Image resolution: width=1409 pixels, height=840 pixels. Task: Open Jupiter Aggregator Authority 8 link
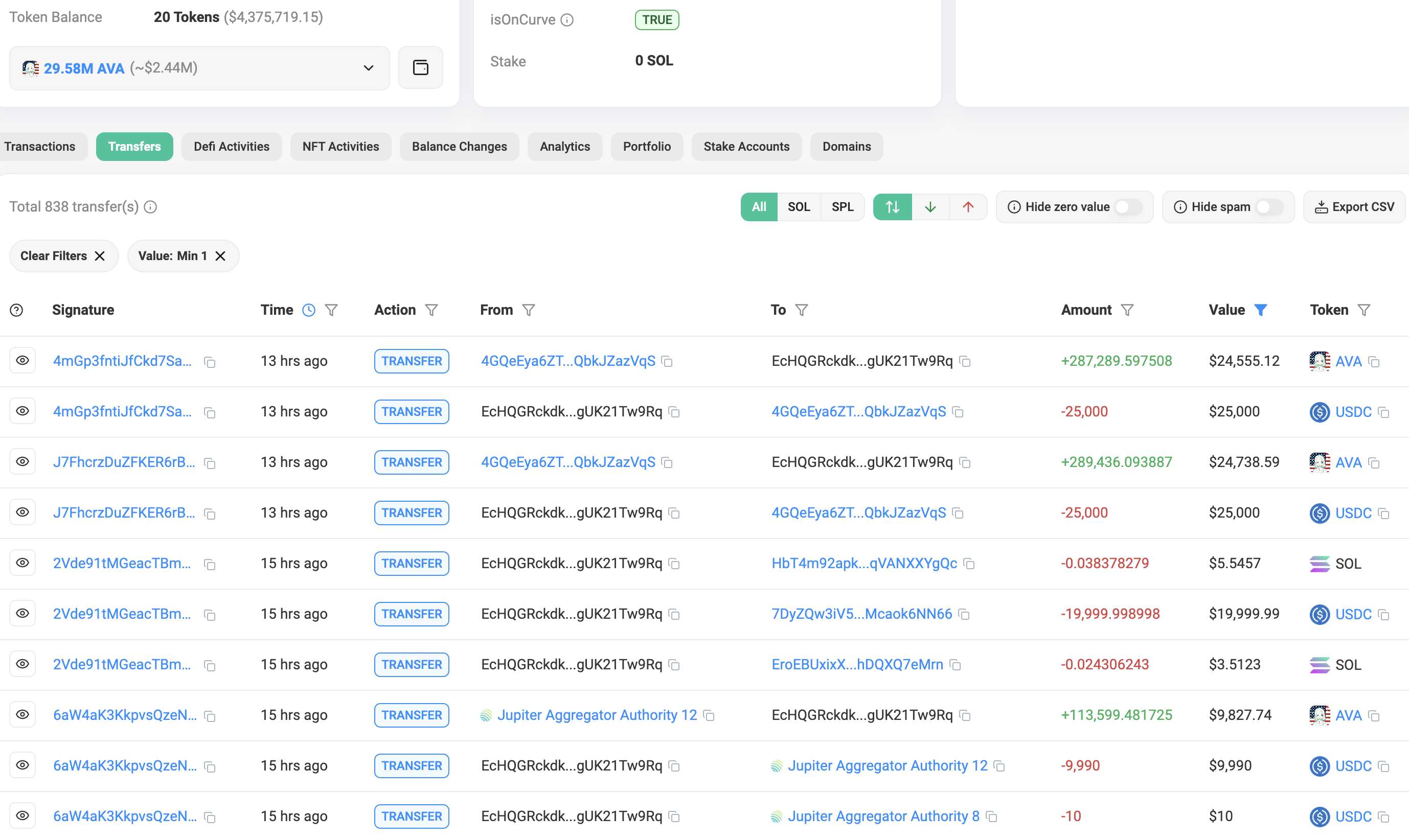coord(883,816)
